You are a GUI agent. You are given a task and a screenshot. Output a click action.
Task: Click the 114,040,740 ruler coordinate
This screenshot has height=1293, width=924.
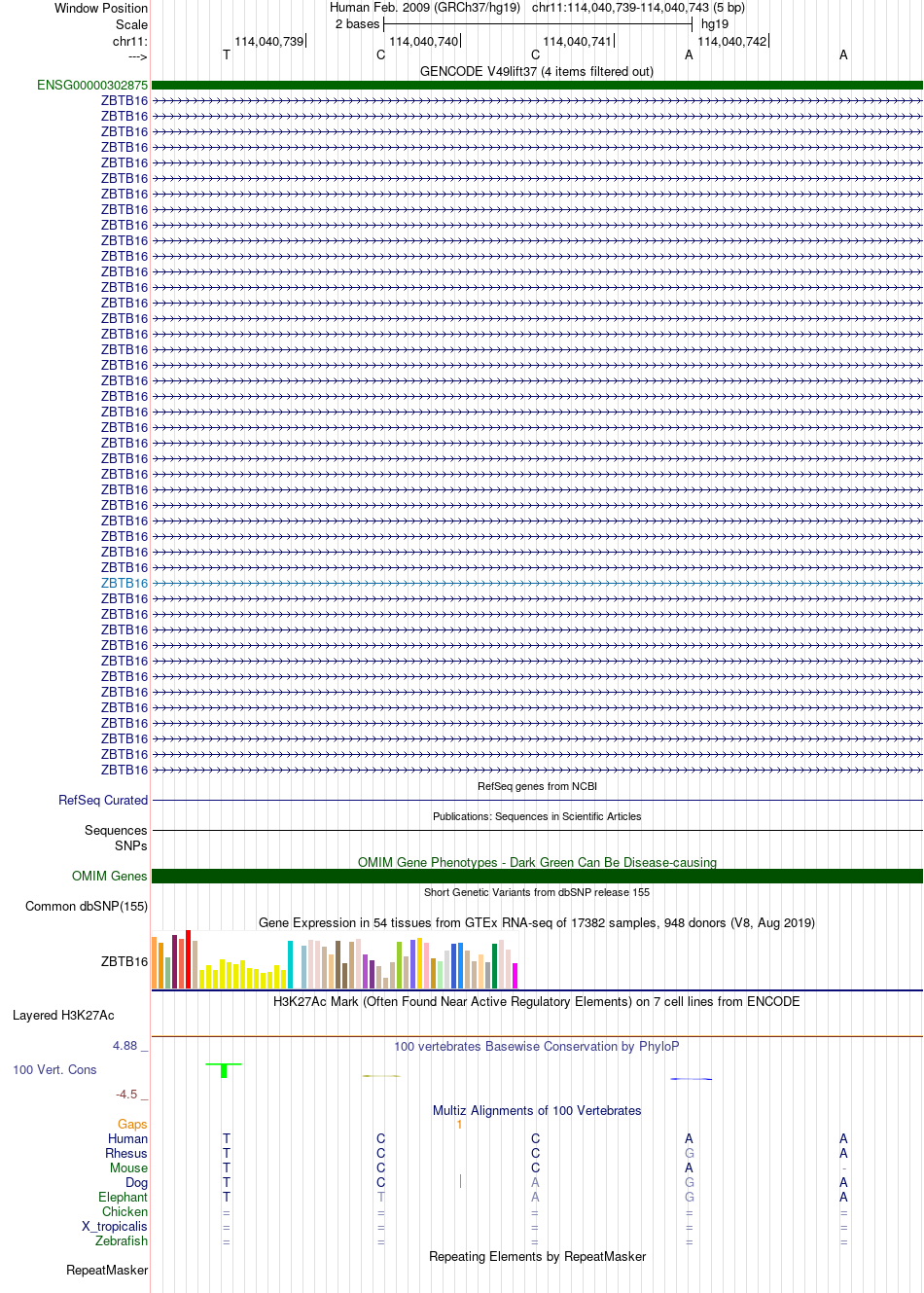(x=424, y=42)
